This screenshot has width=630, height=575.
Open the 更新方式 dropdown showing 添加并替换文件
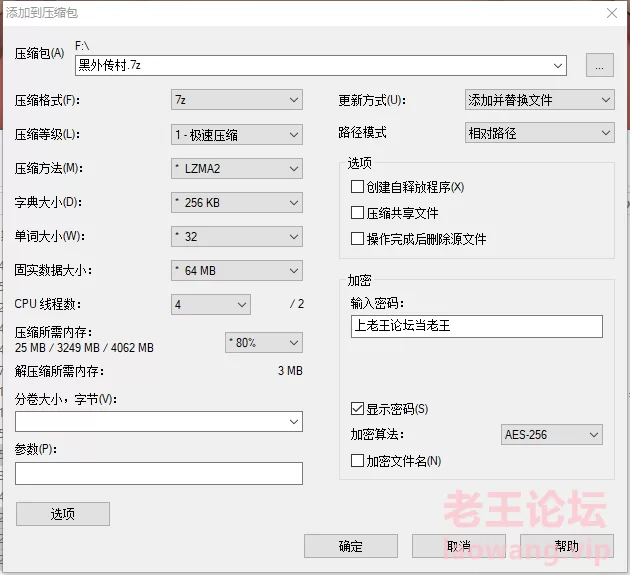(x=540, y=100)
